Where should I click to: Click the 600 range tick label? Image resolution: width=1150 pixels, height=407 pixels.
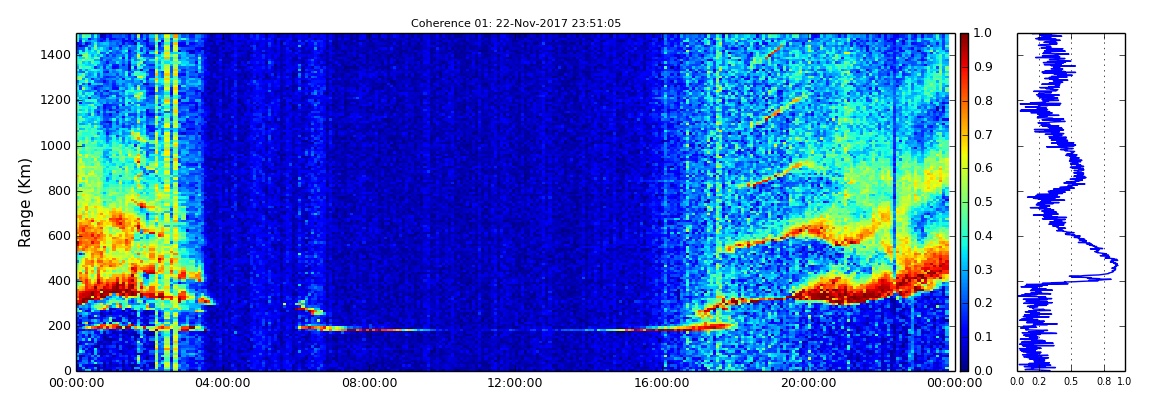point(60,235)
